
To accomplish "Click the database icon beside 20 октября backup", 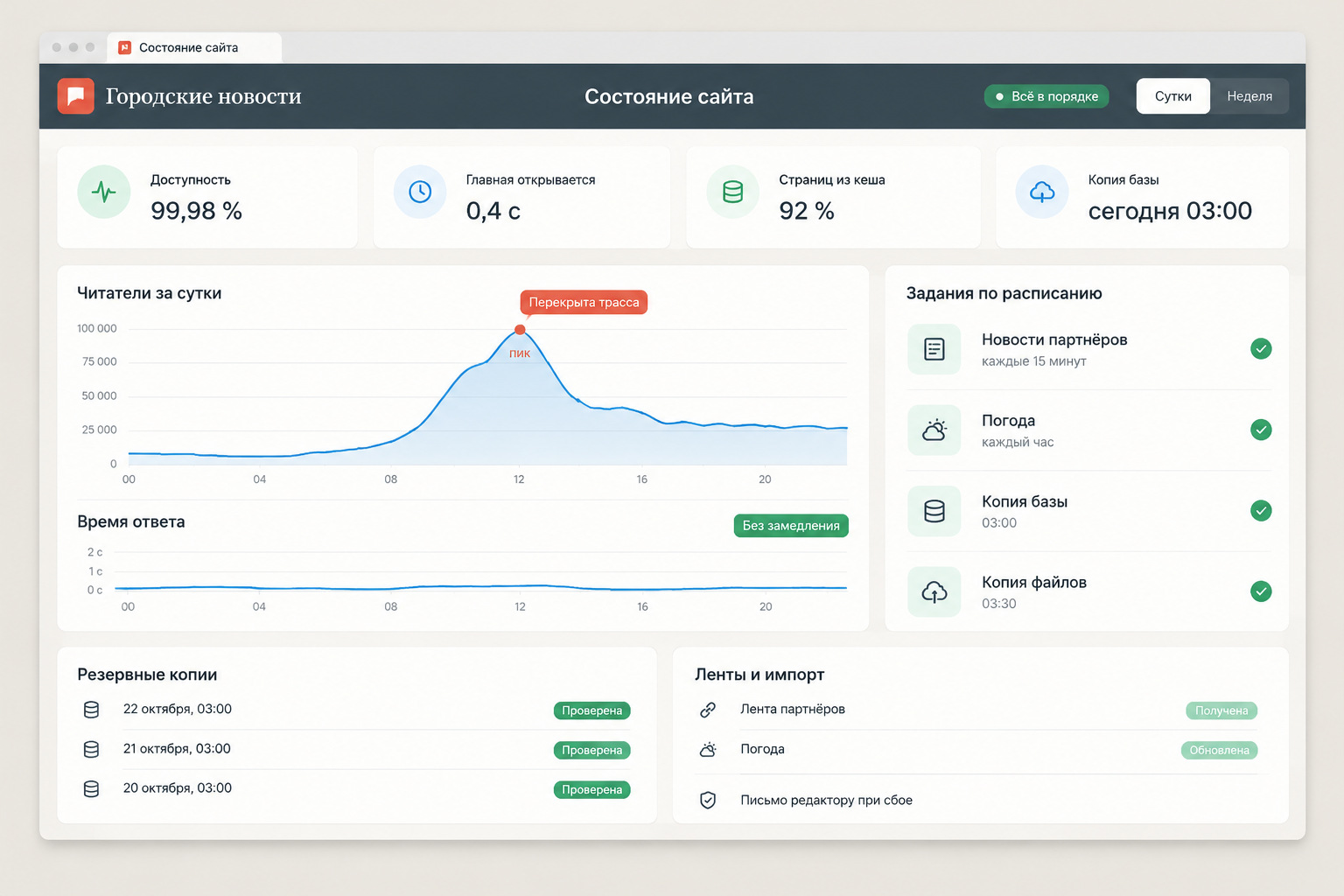I will click(91, 788).
